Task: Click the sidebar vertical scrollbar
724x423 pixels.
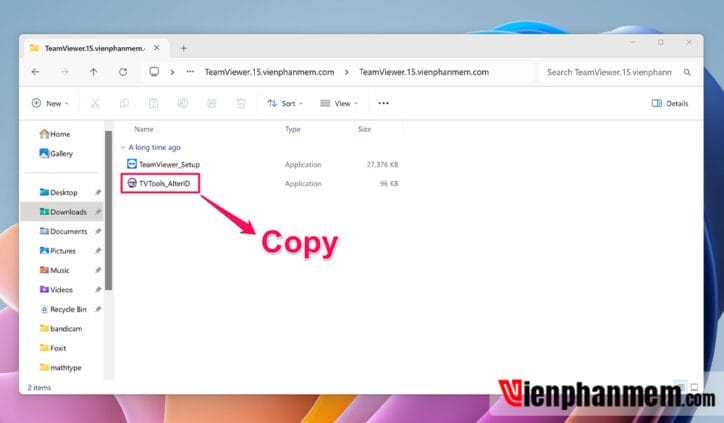Action: click(x=109, y=211)
